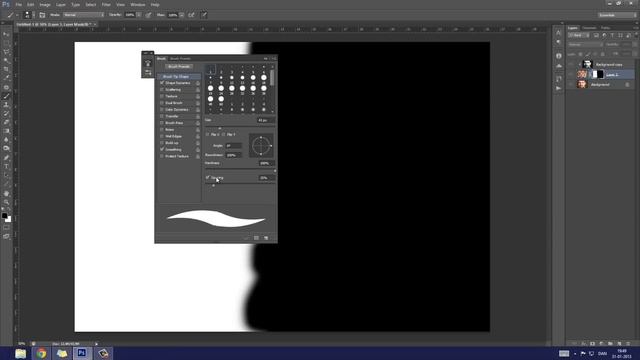Toggle the Shape Dynamics checkbox

coord(162,83)
